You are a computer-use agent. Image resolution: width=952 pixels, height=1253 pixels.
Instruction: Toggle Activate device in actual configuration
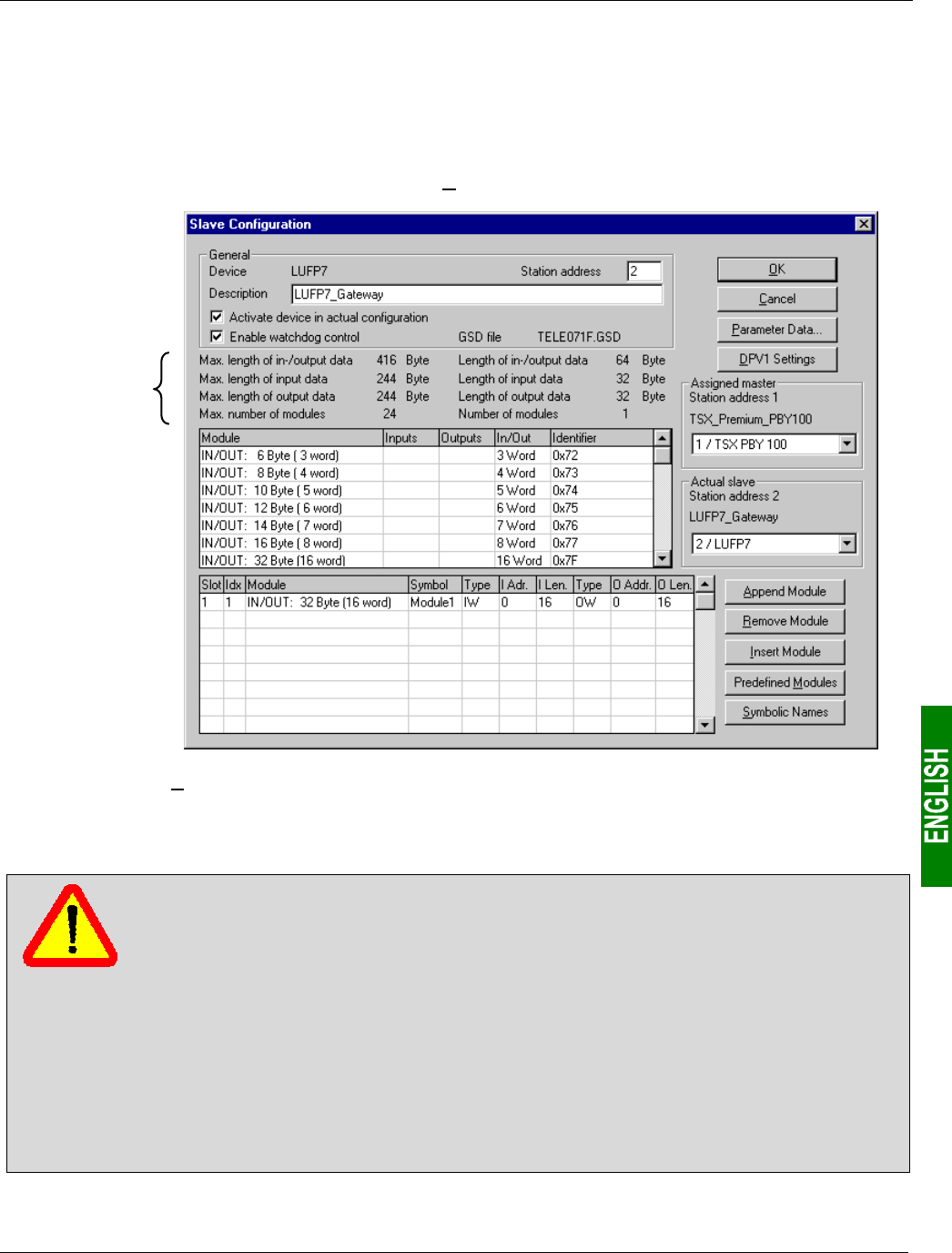pyautogui.click(x=217, y=317)
